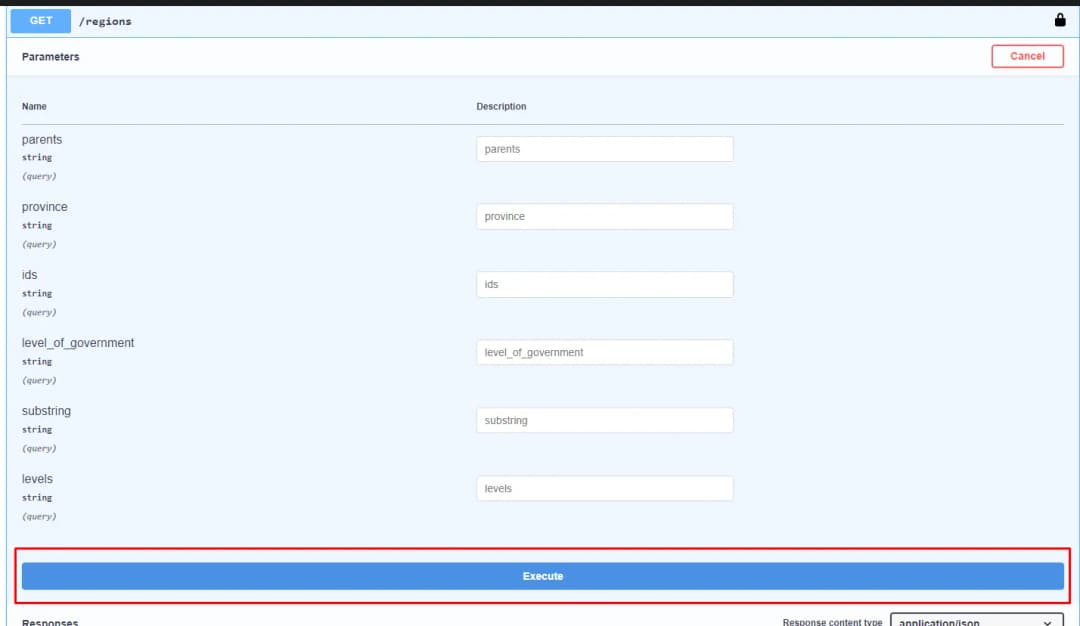This screenshot has width=1080, height=626.
Task: Click the Responses section heading
Action: click(50, 622)
